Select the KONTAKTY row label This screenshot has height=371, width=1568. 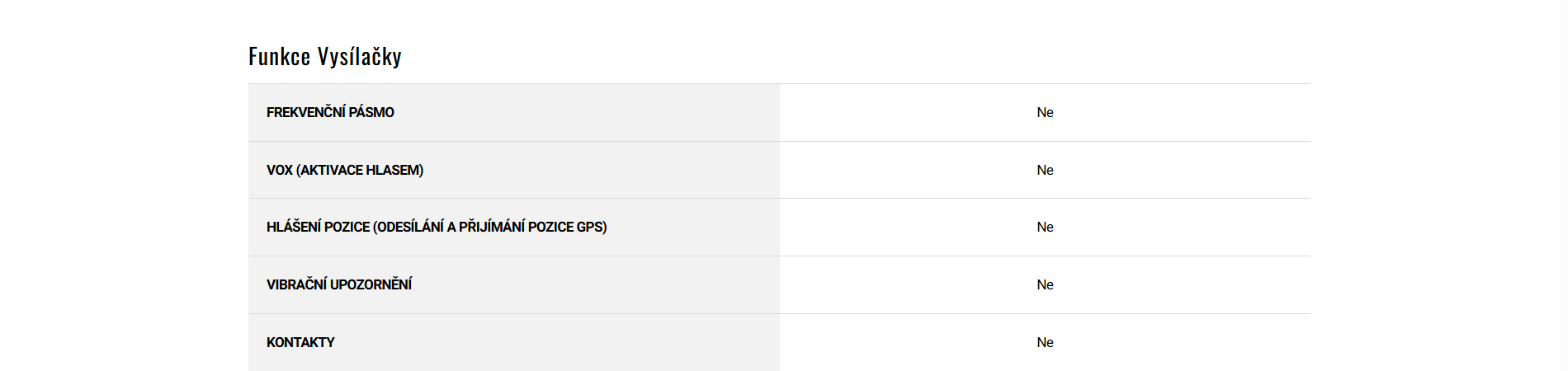point(300,342)
